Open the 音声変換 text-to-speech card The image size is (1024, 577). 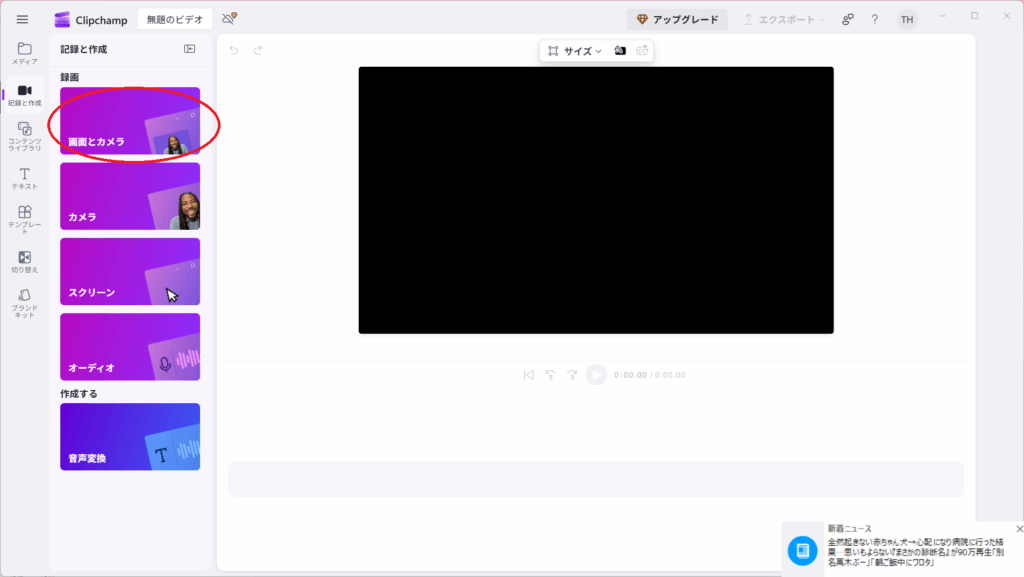point(130,437)
